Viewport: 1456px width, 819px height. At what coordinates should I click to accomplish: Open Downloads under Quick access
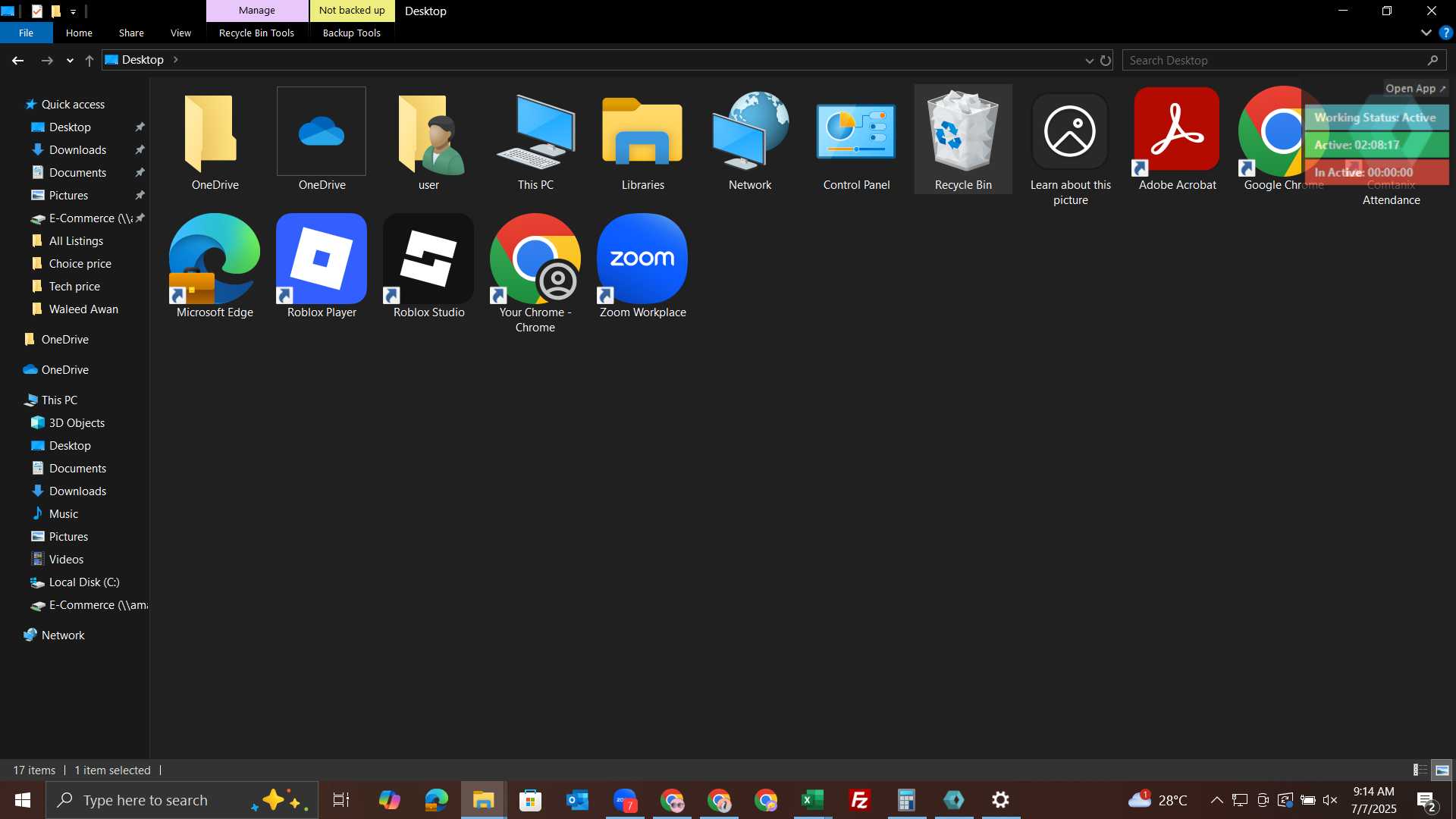[x=77, y=150]
